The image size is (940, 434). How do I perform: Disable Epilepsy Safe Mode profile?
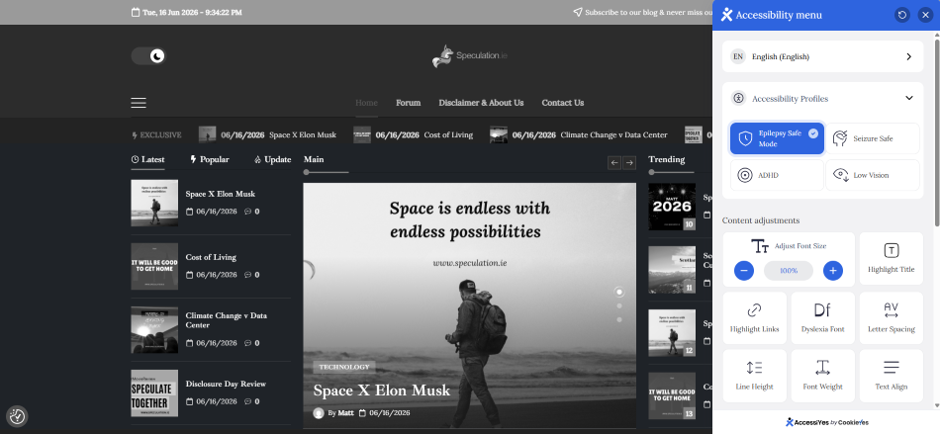[x=777, y=138]
